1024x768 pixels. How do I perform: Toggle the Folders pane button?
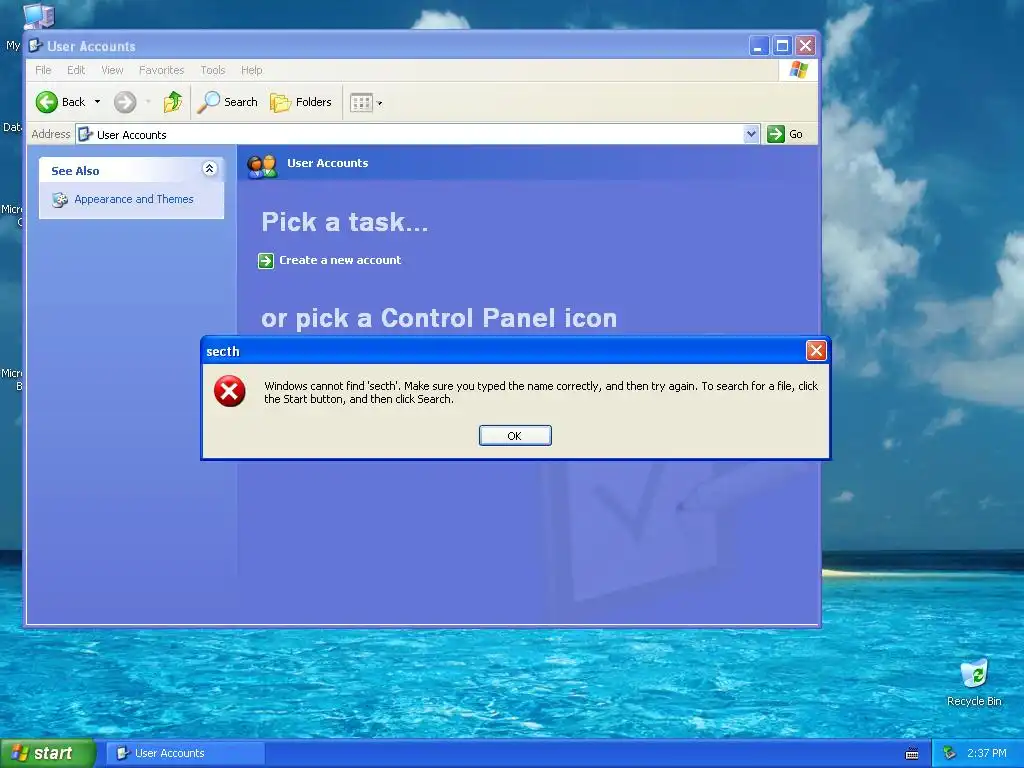point(301,102)
